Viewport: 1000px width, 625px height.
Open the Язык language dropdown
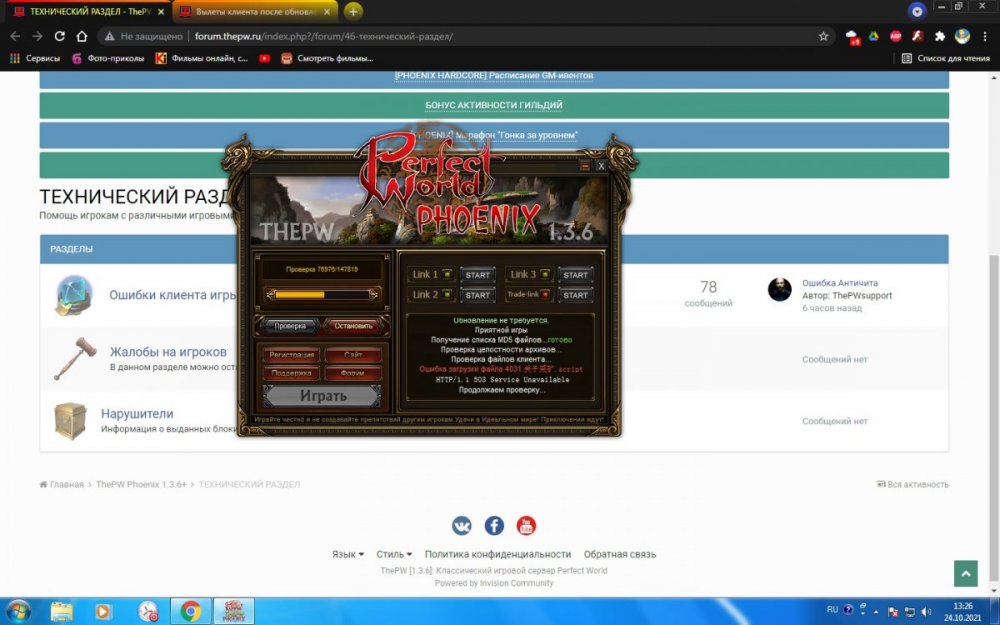click(x=348, y=554)
